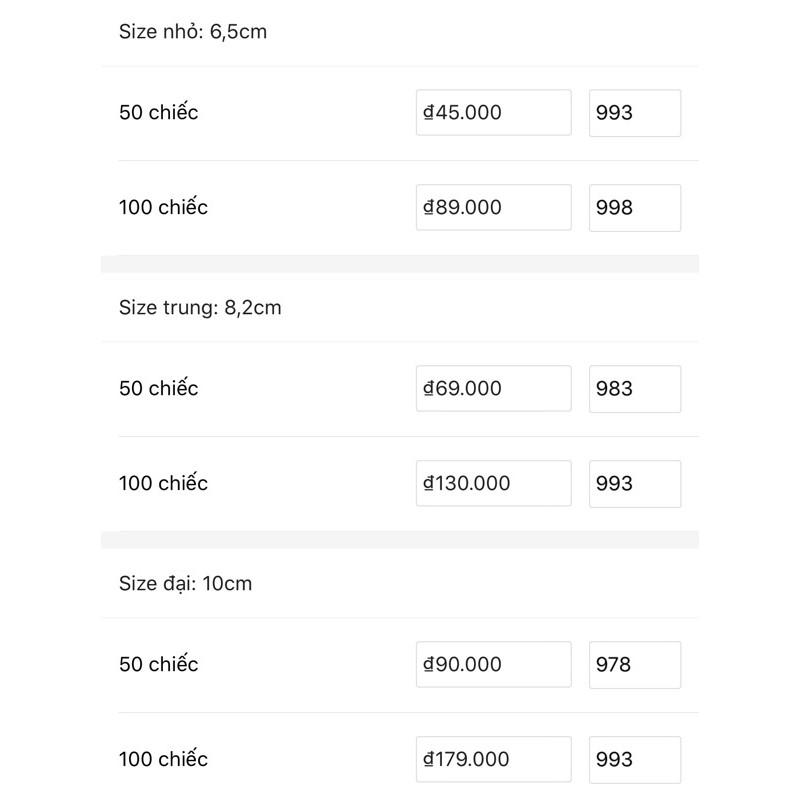This screenshot has width=800, height=800.
Task: Click "50 chiếc" label under Size nhỏ
Action: coord(159,113)
